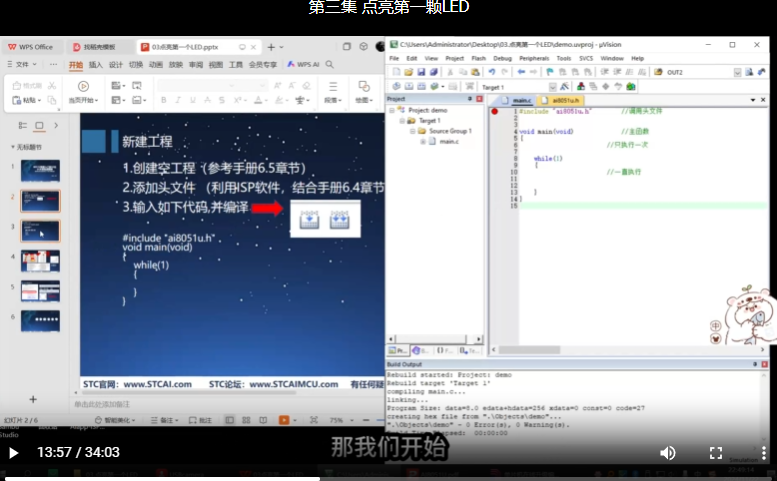
Task: Click the New file icon in µVision
Action: [396, 72]
